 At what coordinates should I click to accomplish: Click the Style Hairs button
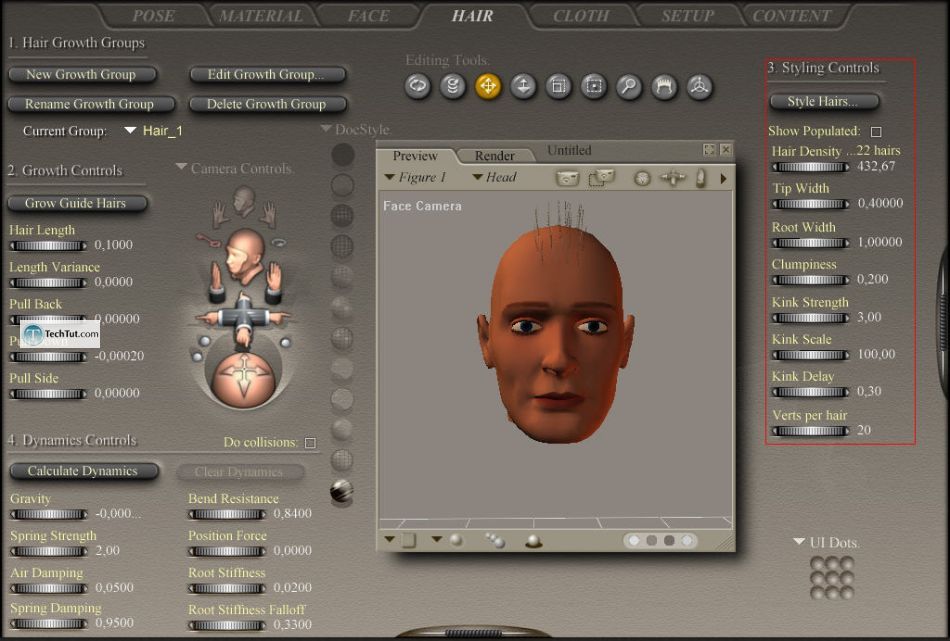point(823,102)
